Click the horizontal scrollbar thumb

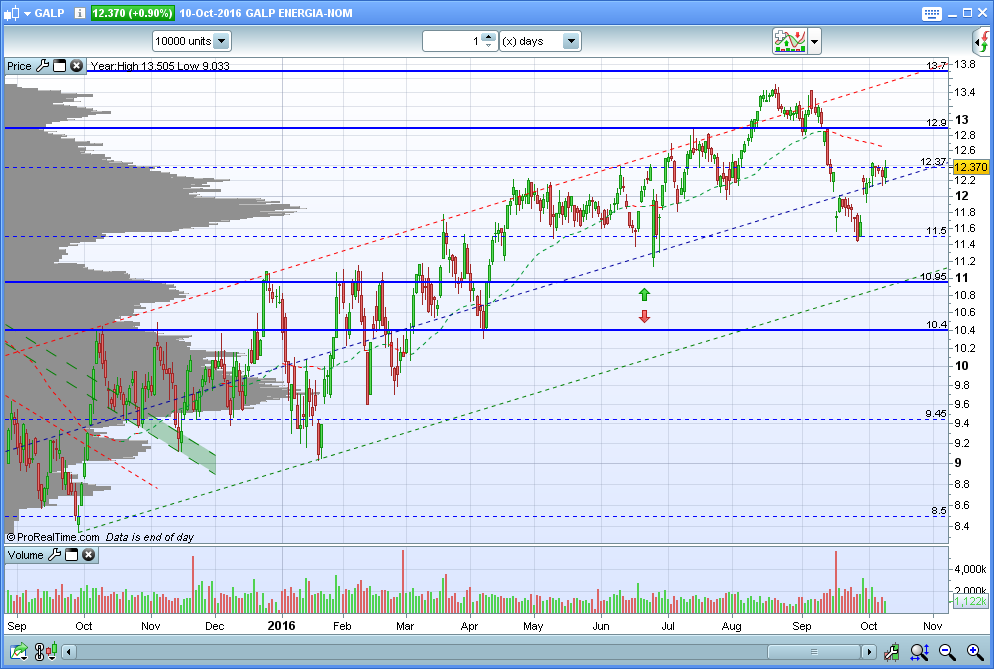click(x=814, y=652)
